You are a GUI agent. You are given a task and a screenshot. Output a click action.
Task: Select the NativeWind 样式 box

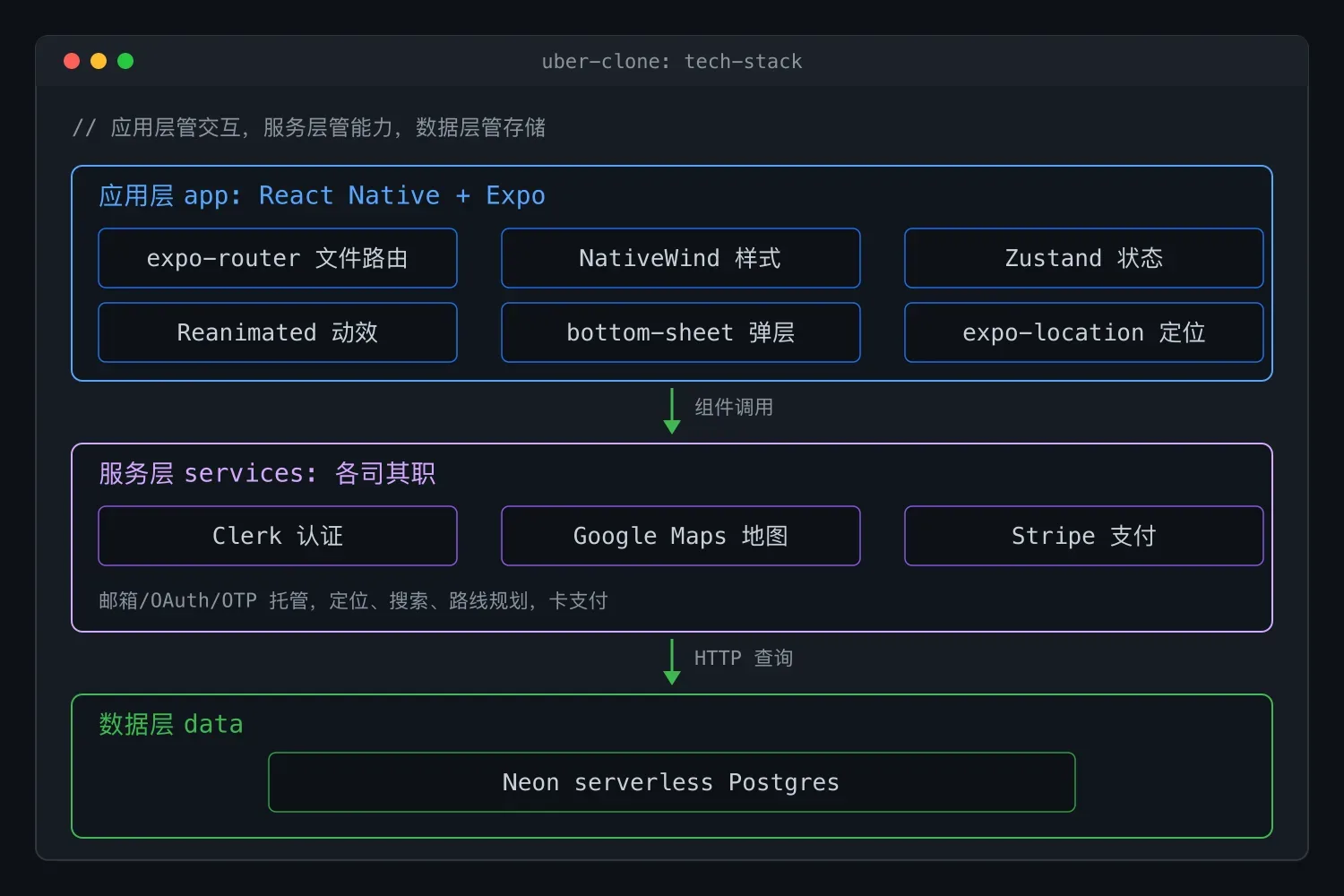click(x=681, y=258)
